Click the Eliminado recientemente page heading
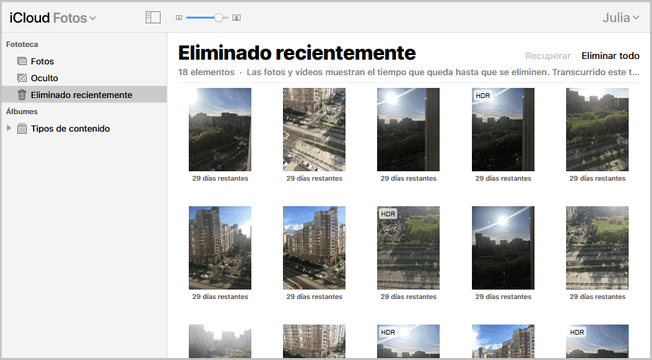652x360 pixels. pyautogui.click(x=297, y=53)
